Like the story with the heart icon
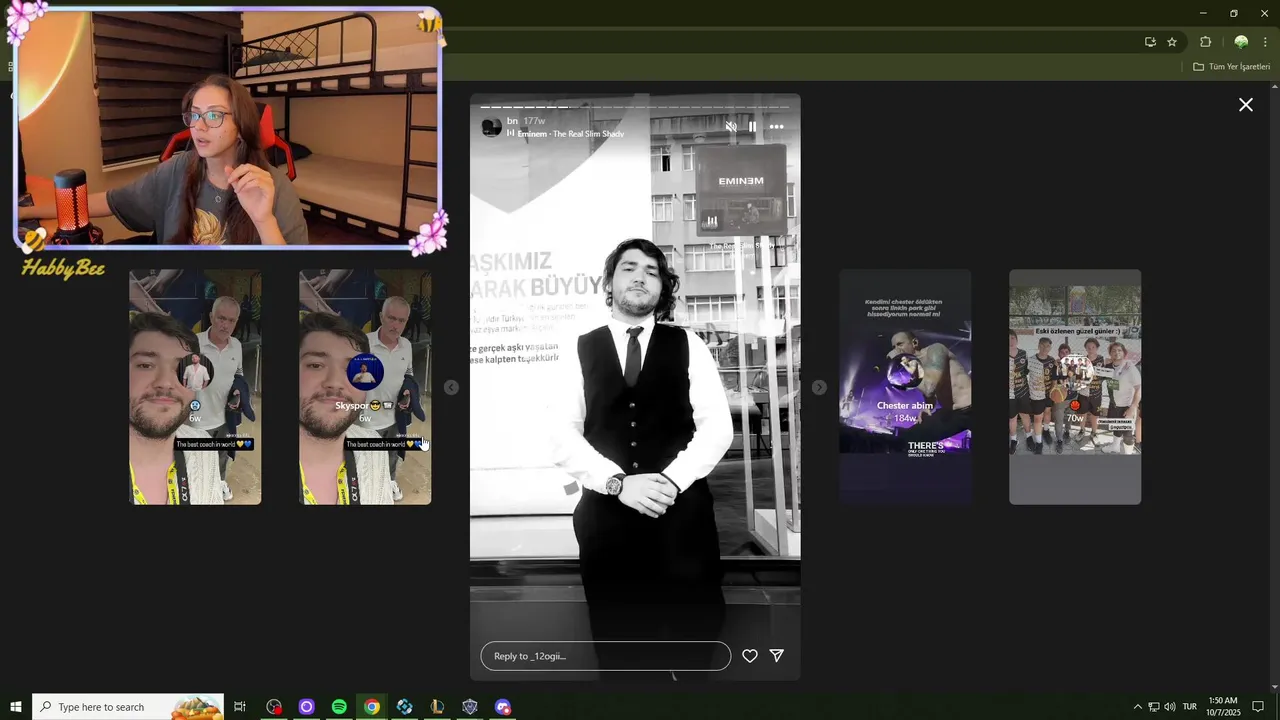This screenshot has height=720, width=1280. [750, 656]
